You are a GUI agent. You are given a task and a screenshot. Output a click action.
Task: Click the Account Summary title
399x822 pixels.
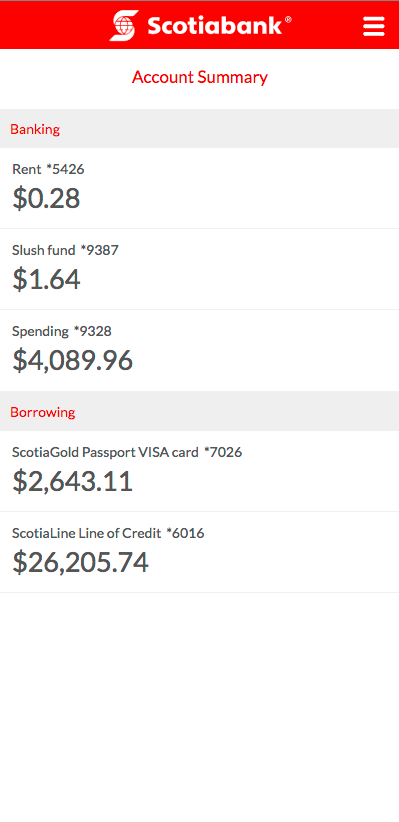tap(200, 77)
